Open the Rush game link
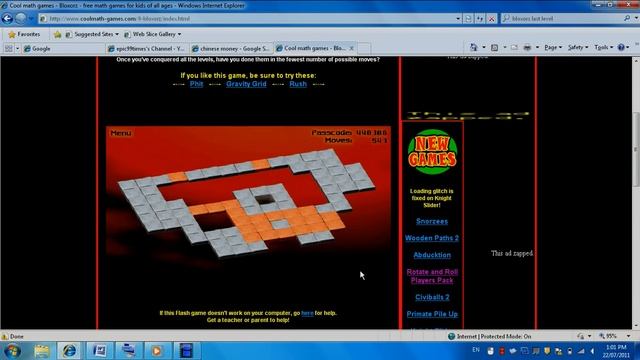This screenshot has width=640, height=360. (x=298, y=84)
